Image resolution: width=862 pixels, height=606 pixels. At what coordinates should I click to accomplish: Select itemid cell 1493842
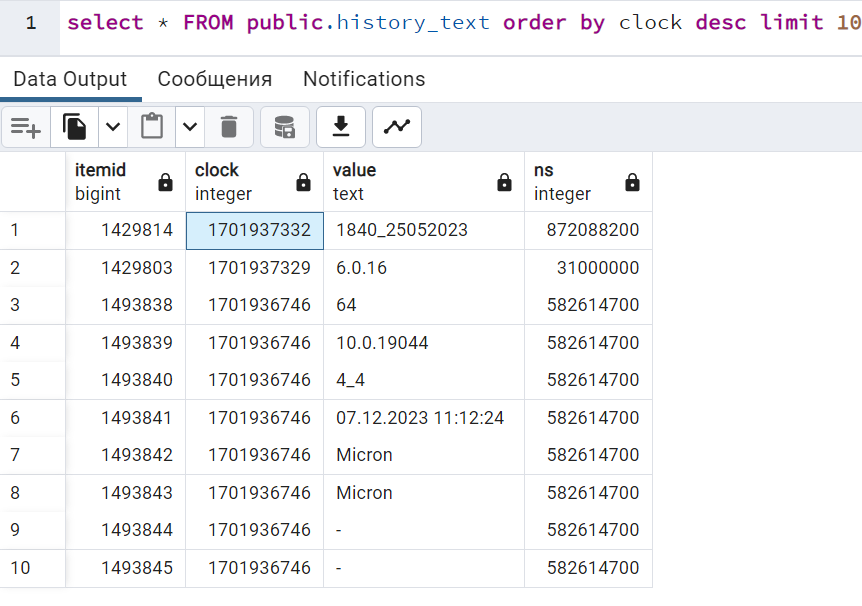point(125,455)
